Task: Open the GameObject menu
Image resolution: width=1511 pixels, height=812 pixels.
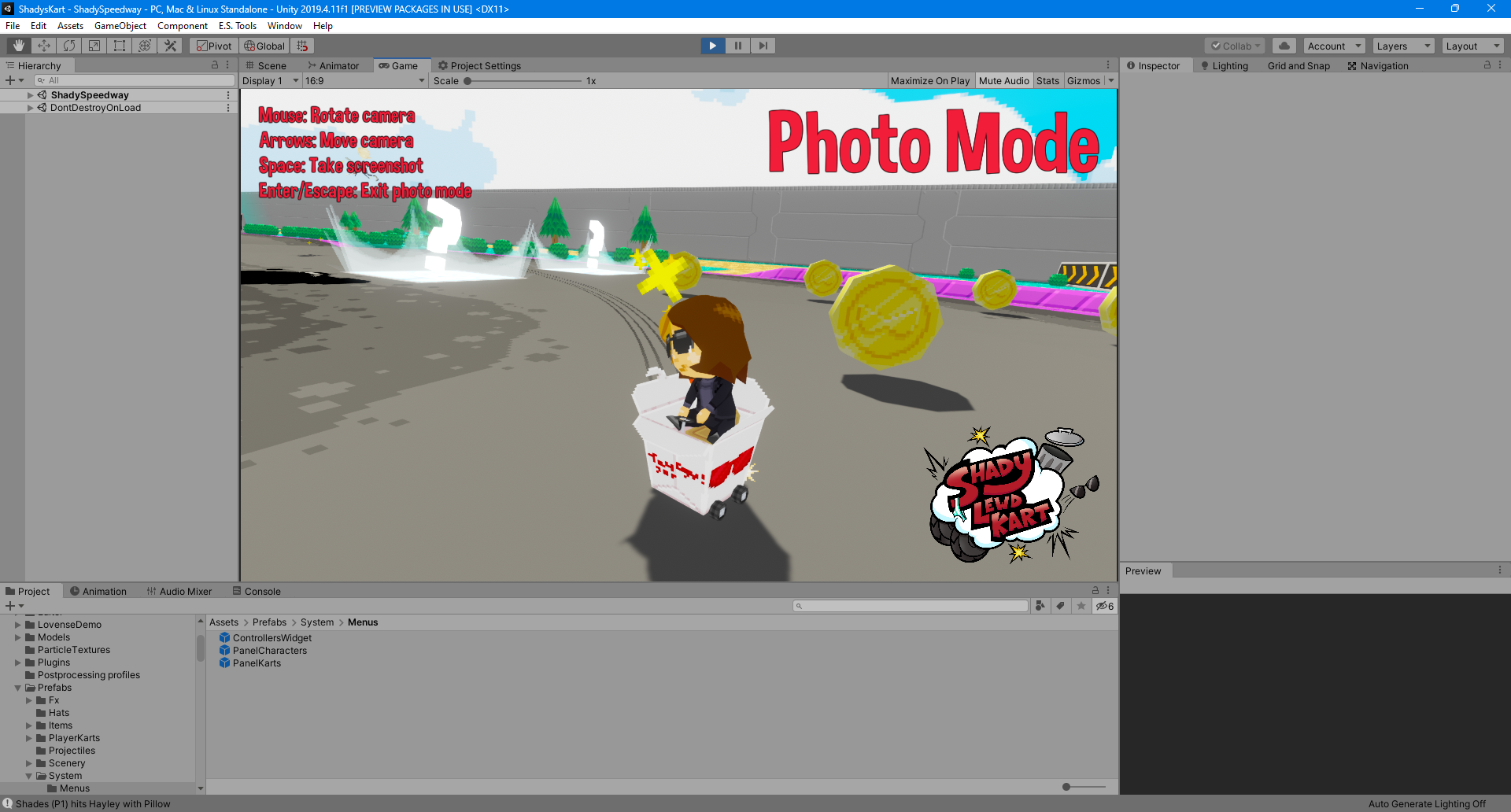Action: [120, 26]
